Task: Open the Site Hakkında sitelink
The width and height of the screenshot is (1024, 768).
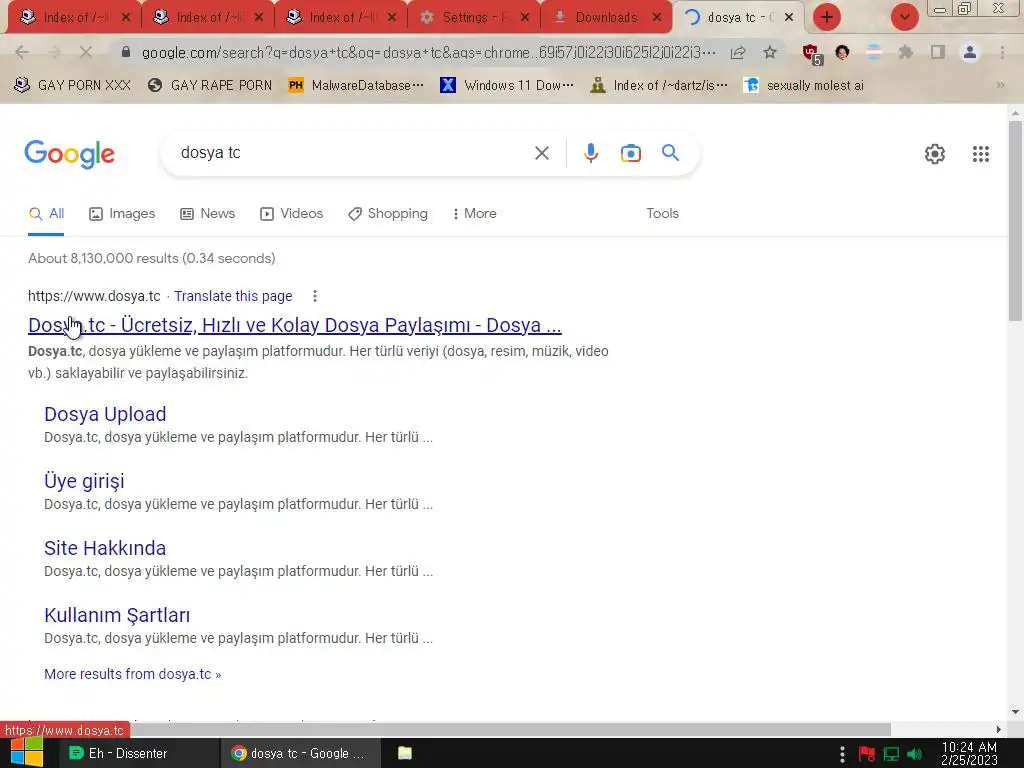Action: click(x=105, y=548)
